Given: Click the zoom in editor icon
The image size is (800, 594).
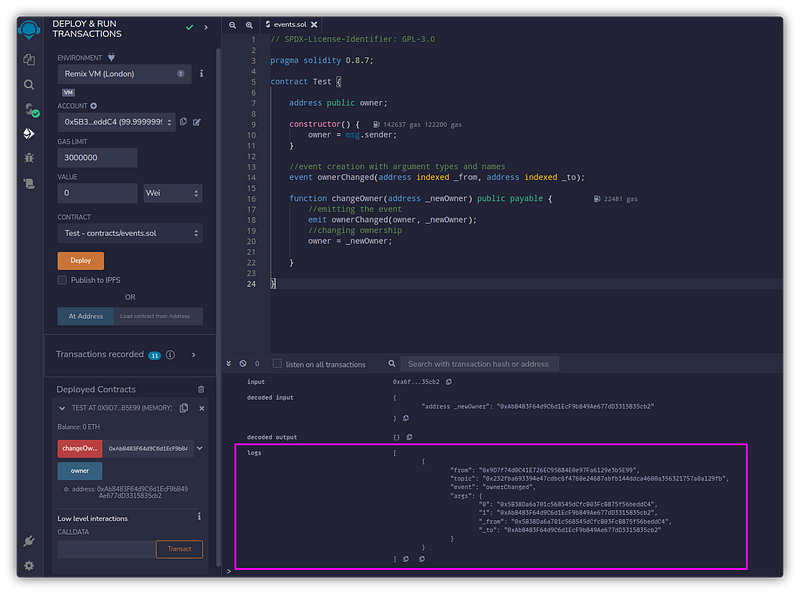Looking at the screenshot, I should [249, 24].
